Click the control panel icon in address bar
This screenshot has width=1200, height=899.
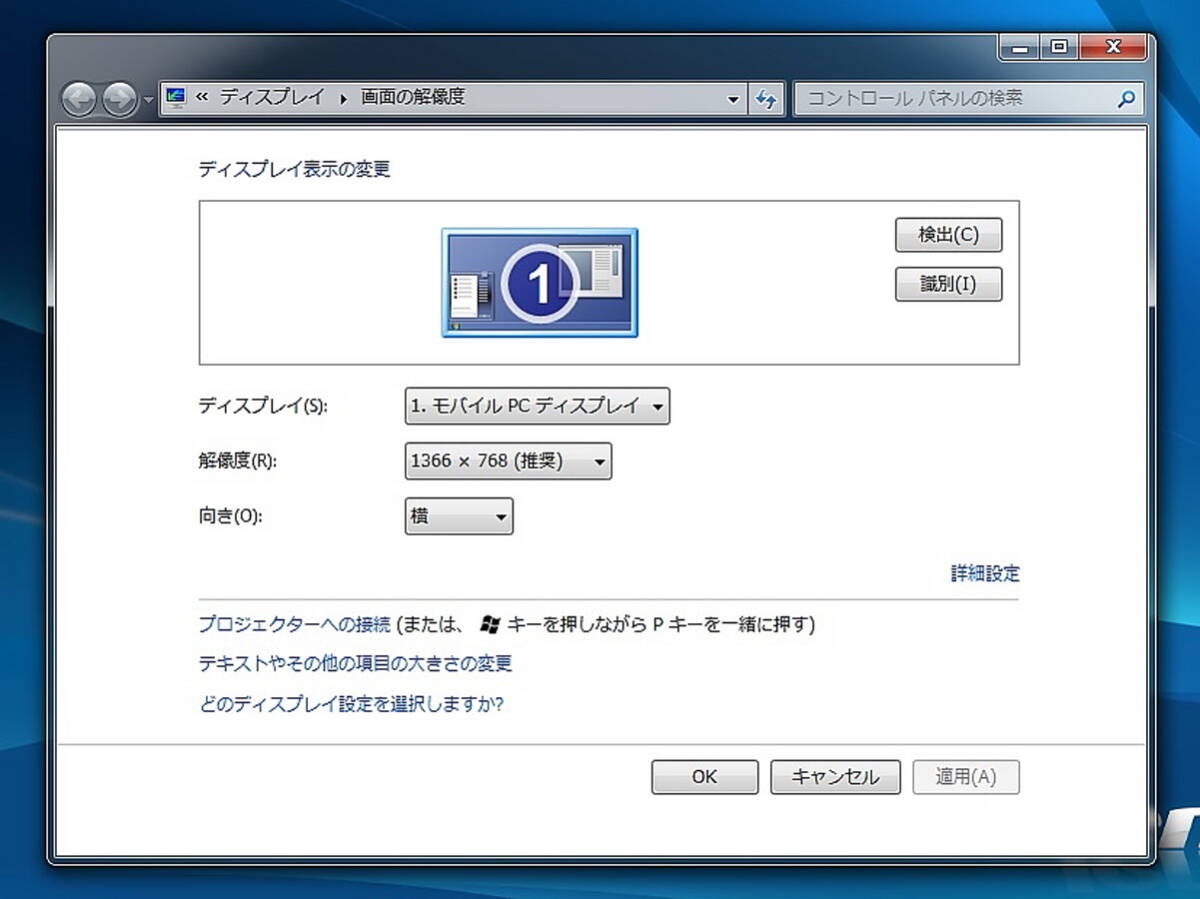tap(176, 98)
